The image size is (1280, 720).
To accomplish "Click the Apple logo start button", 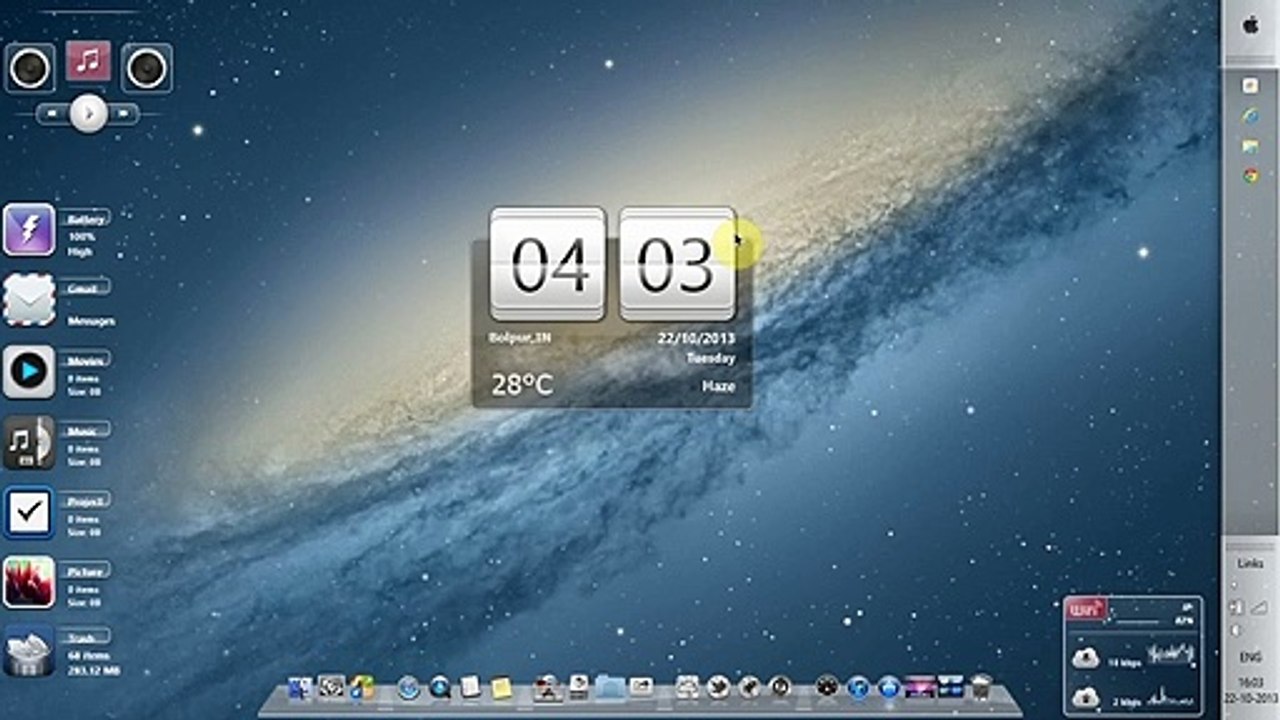I will coord(1250,26).
